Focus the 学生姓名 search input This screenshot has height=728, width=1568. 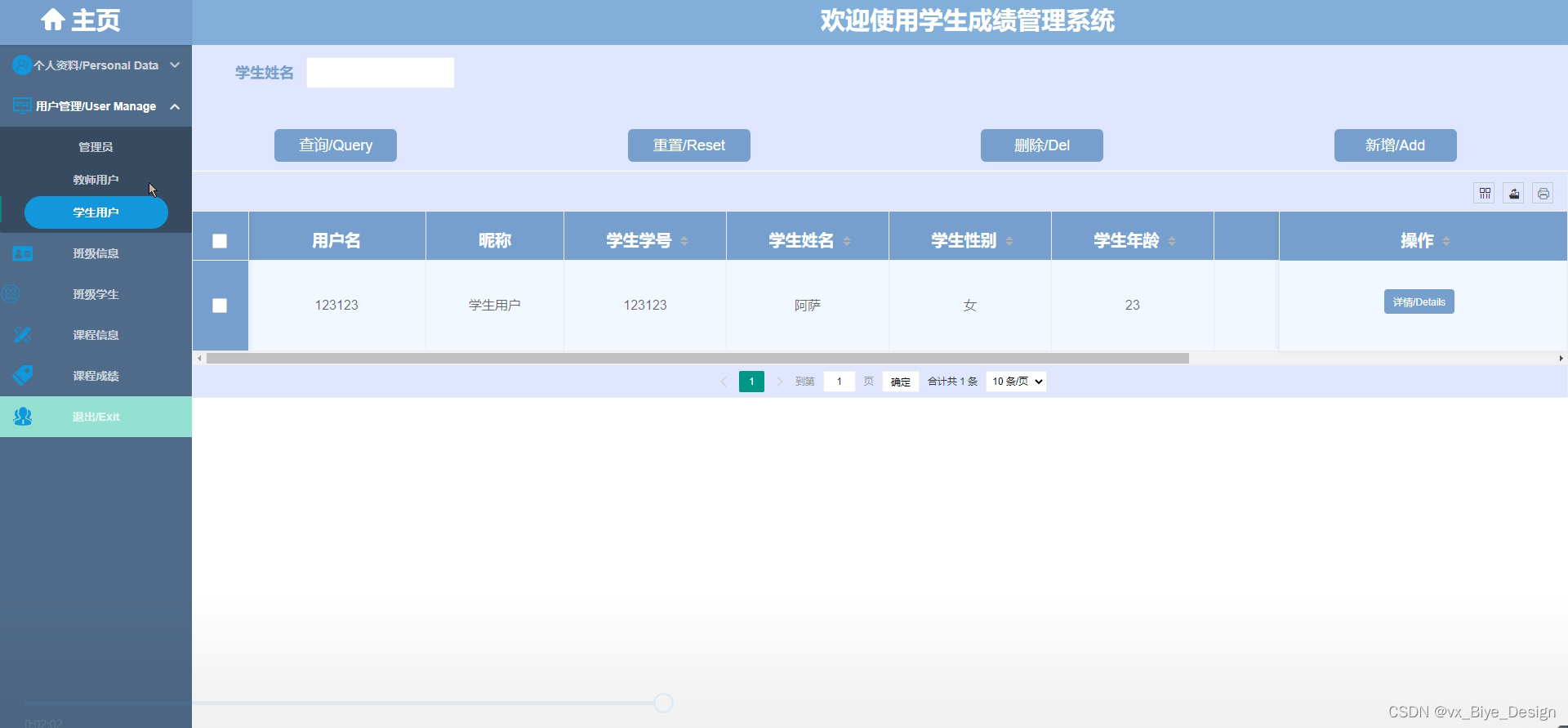pyautogui.click(x=381, y=73)
